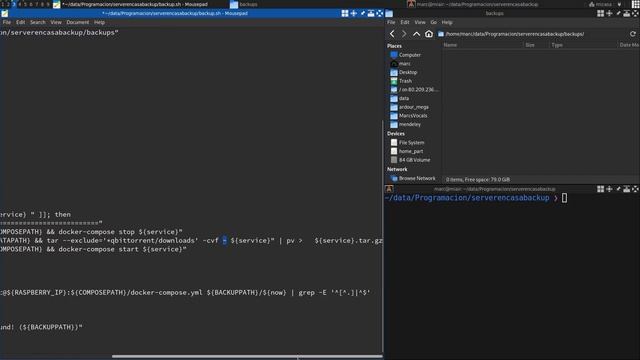
Task: Click the selected '-' in tar line
Action: click(x=224, y=240)
